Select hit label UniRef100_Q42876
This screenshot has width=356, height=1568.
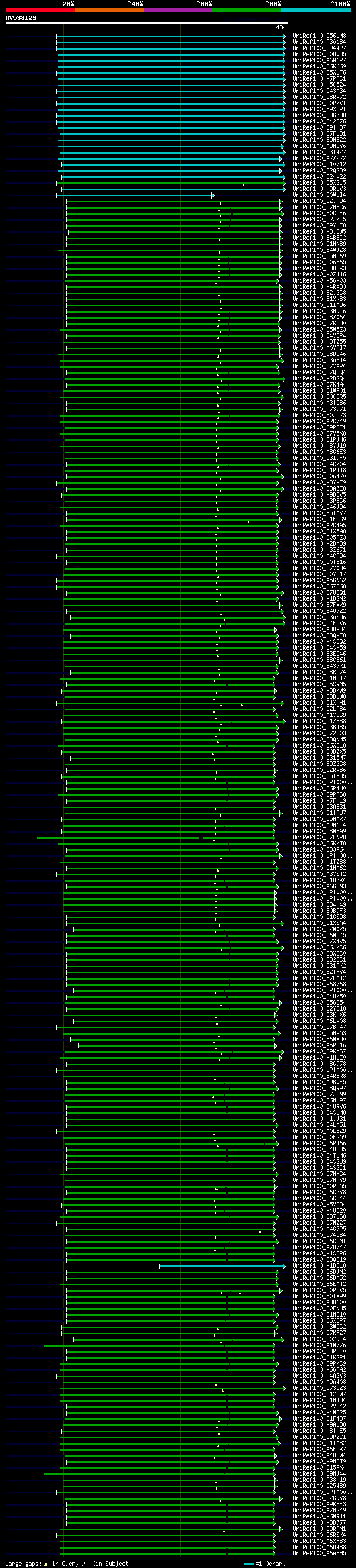(x=319, y=121)
